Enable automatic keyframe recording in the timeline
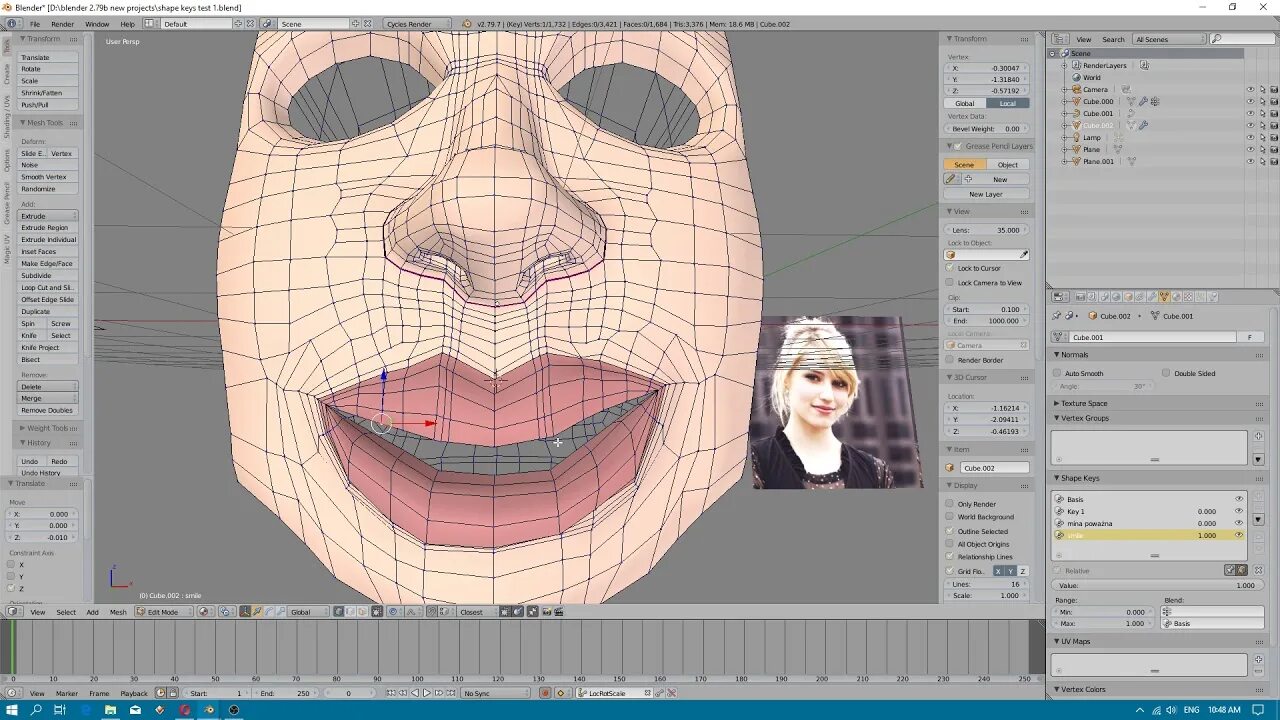Screen dimensions: 1280x720 (545, 692)
